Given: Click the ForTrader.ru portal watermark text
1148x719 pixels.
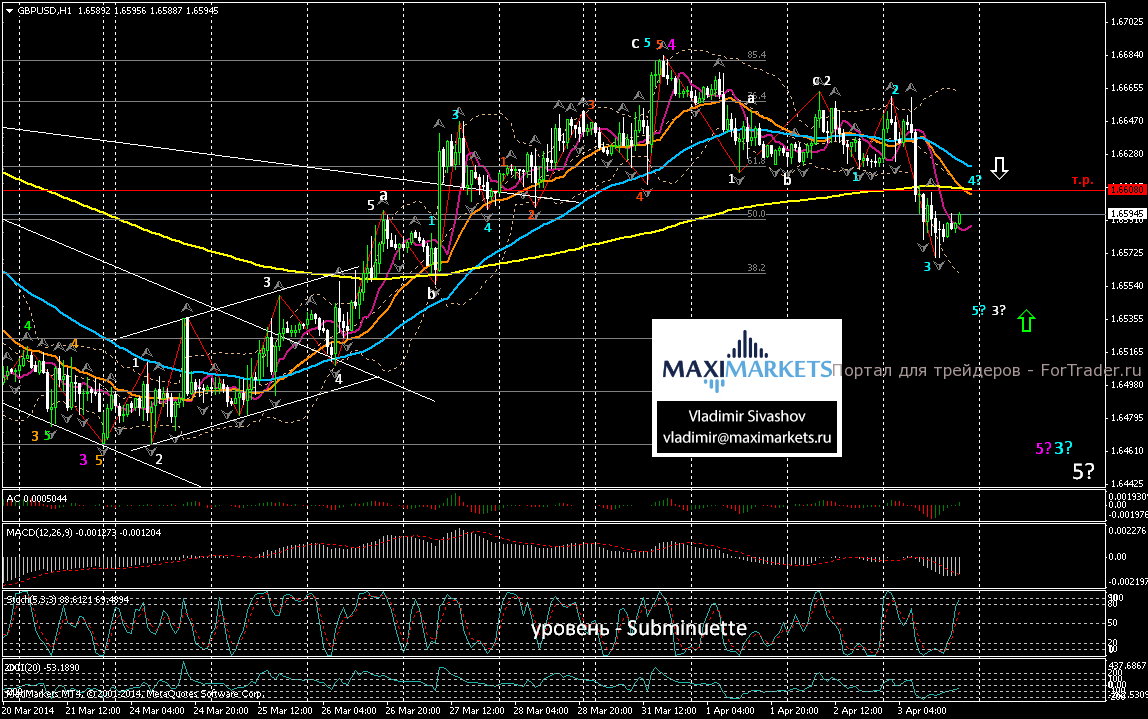Looking at the screenshot, I should coord(987,370).
